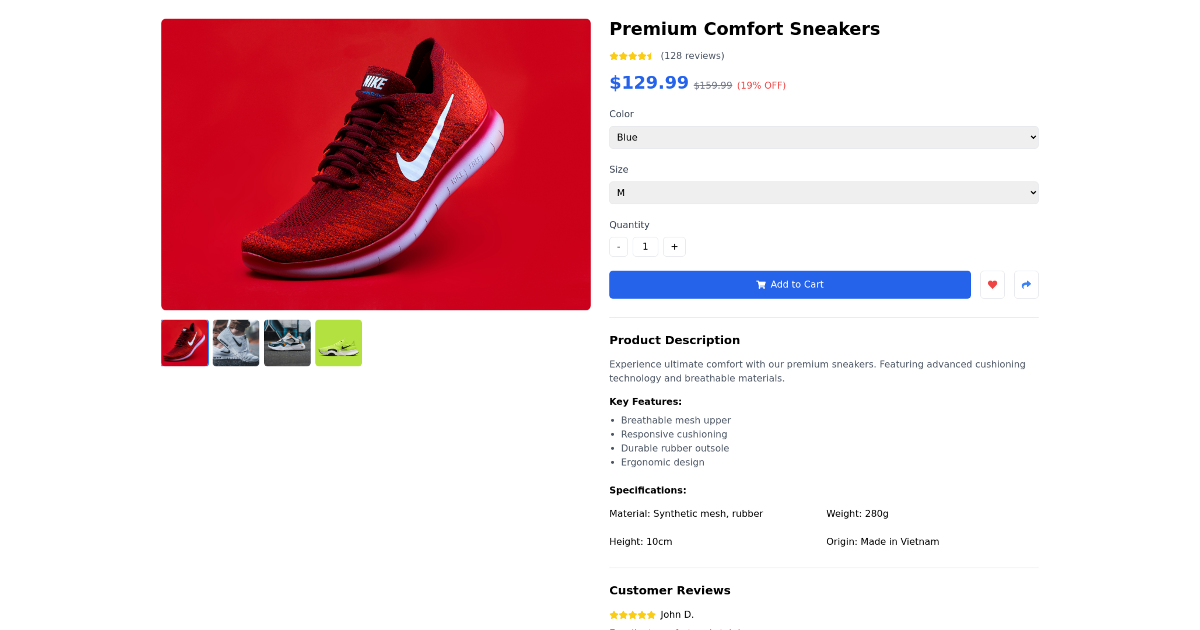Increase quantity with the + button
1200x630 pixels.
674,247
